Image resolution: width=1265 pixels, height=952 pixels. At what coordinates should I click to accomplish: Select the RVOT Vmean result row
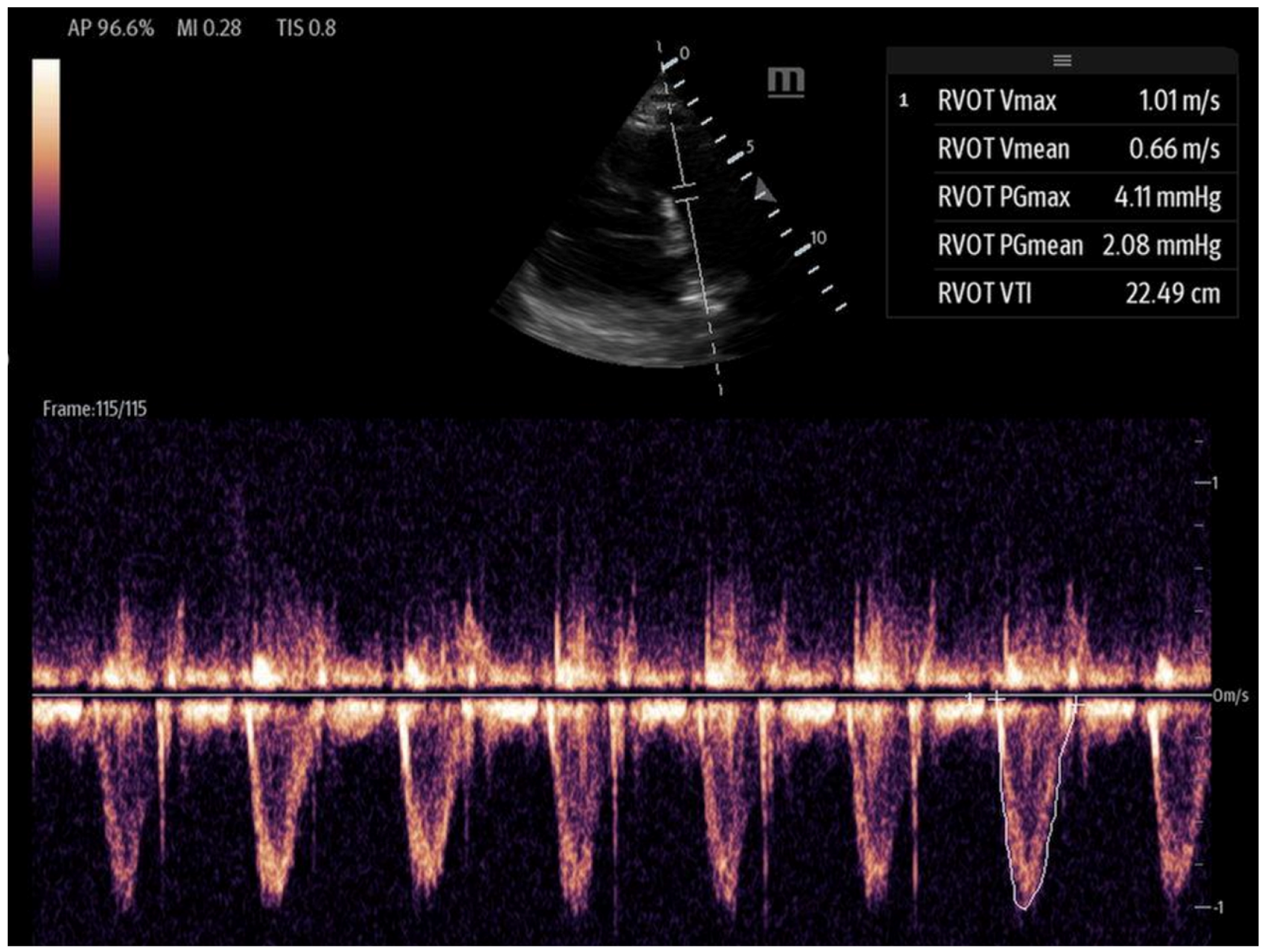click(x=1078, y=149)
